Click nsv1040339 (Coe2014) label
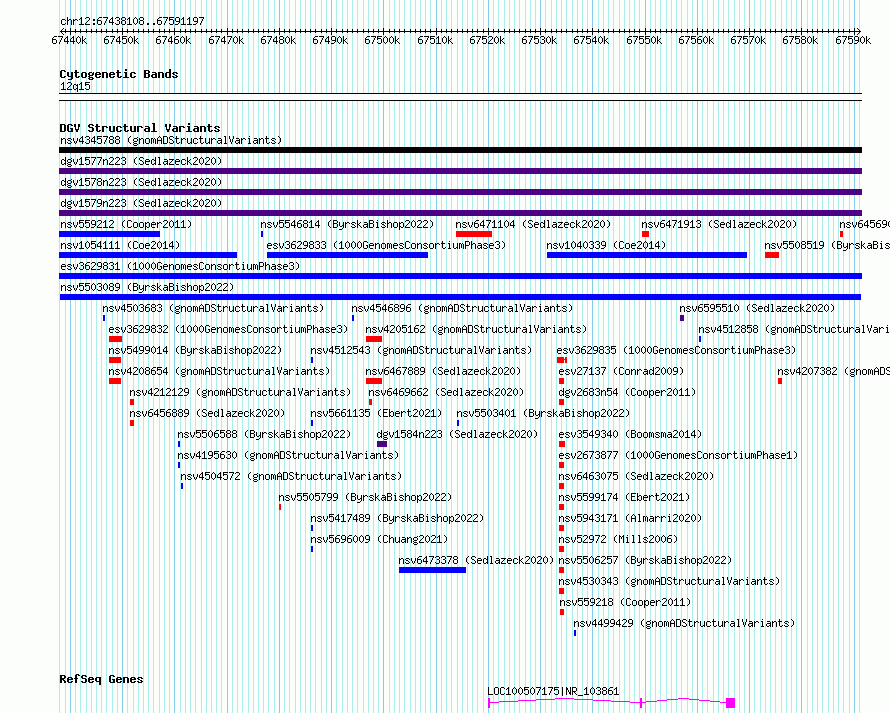Image resolution: width=890 pixels, height=713 pixels. [x=606, y=245]
